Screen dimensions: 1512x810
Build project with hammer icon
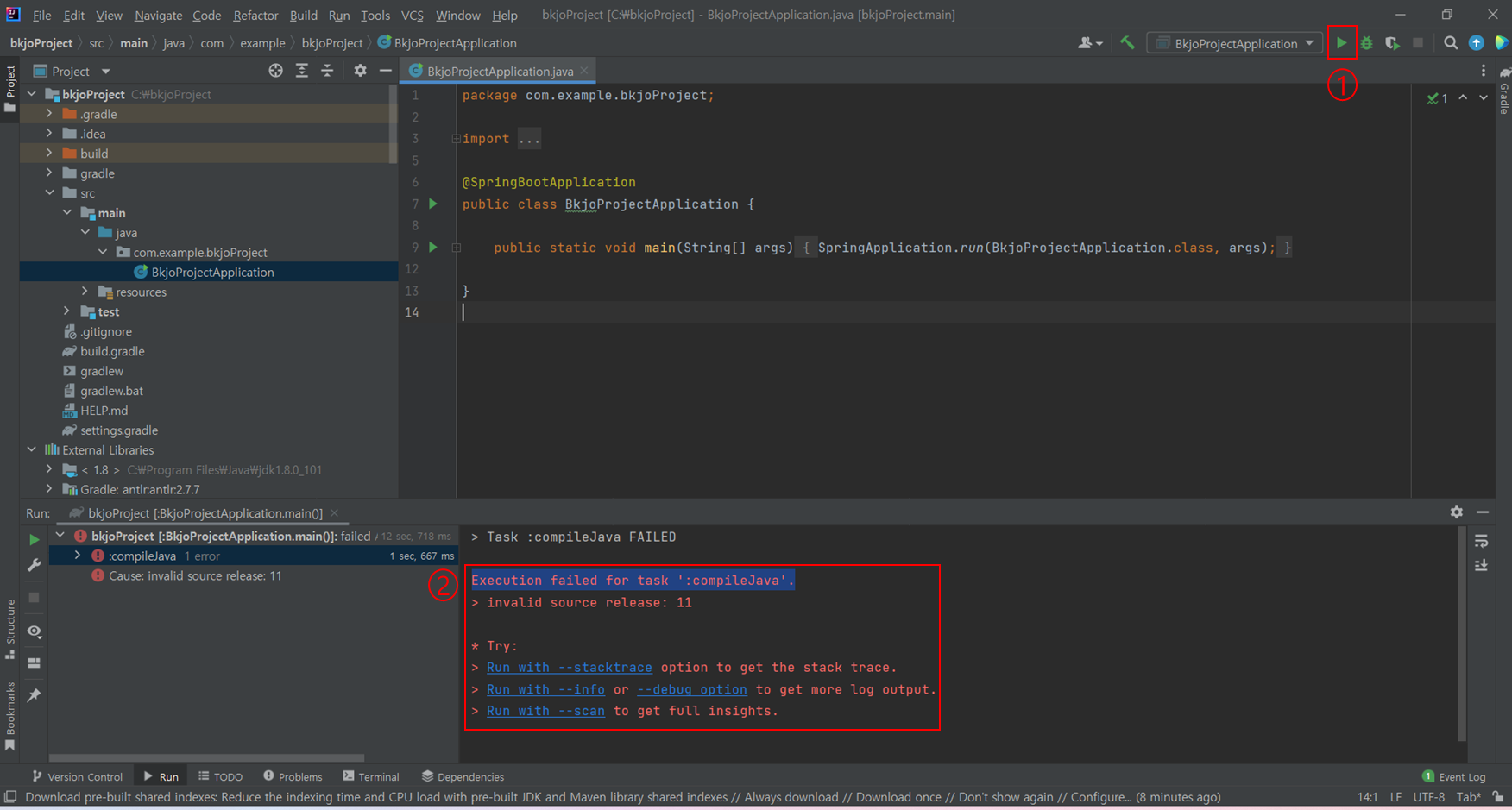click(x=1127, y=42)
